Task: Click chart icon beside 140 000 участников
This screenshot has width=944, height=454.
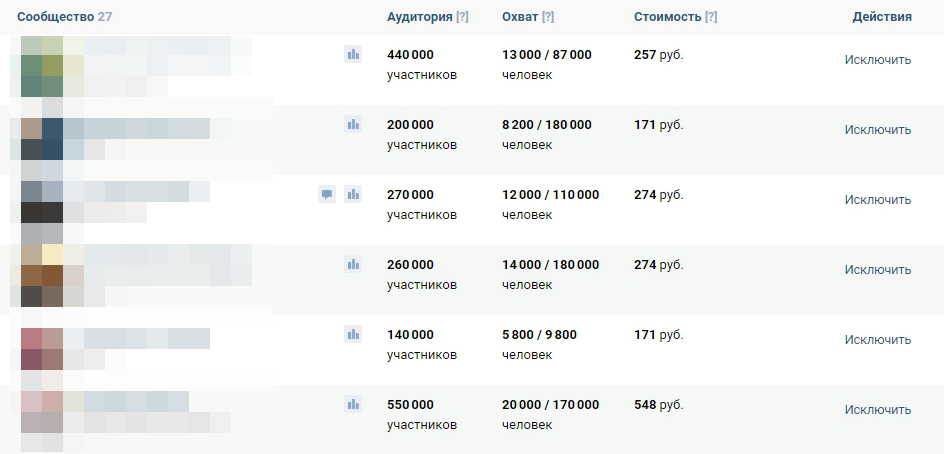Action: coord(352,334)
